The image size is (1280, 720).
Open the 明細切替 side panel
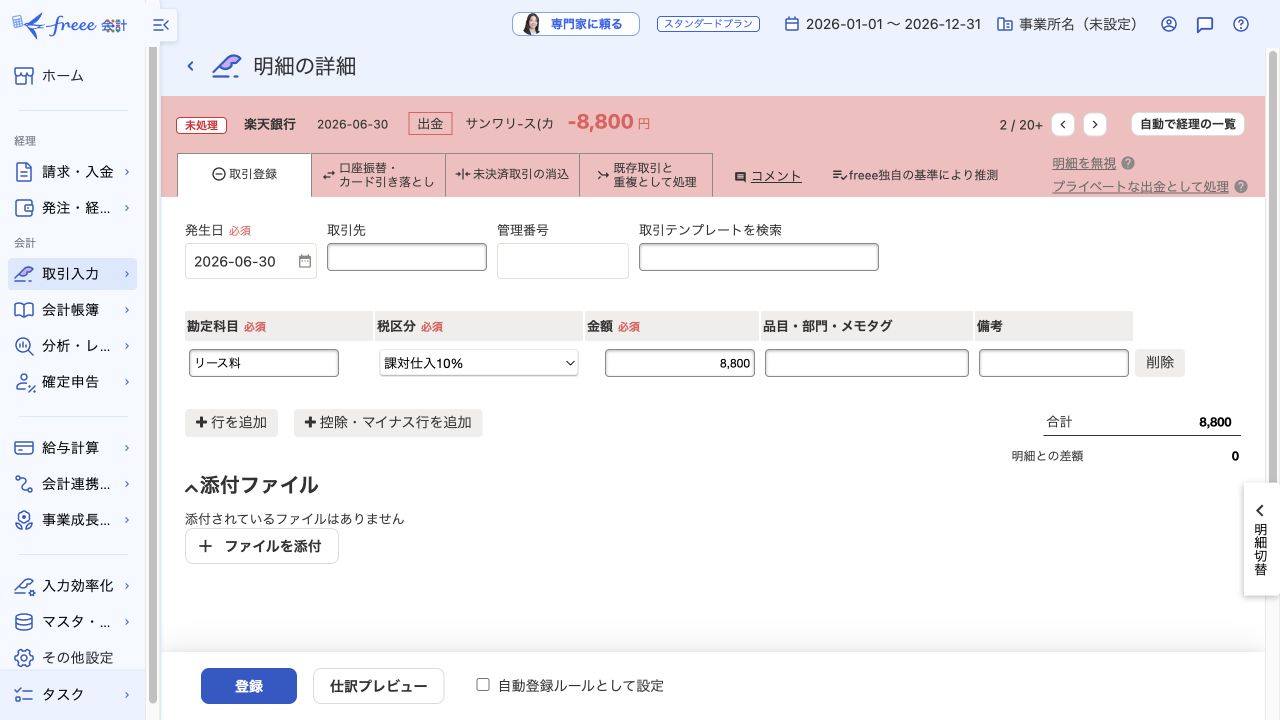coord(1261,540)
